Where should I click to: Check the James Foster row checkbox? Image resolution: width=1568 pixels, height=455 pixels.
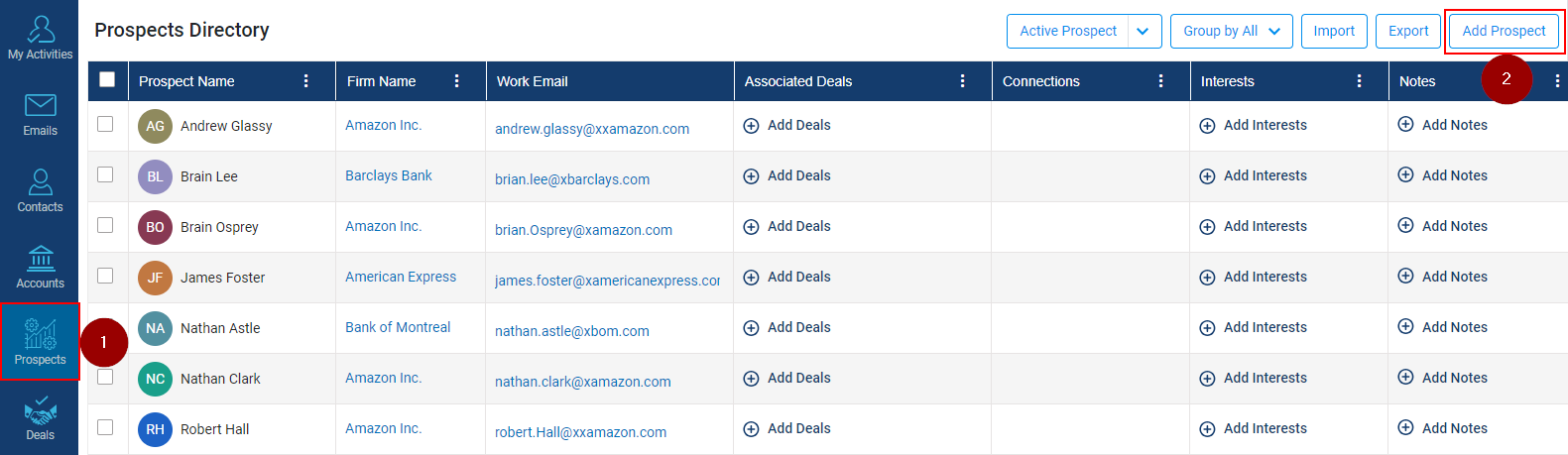[x=105, y=276]
